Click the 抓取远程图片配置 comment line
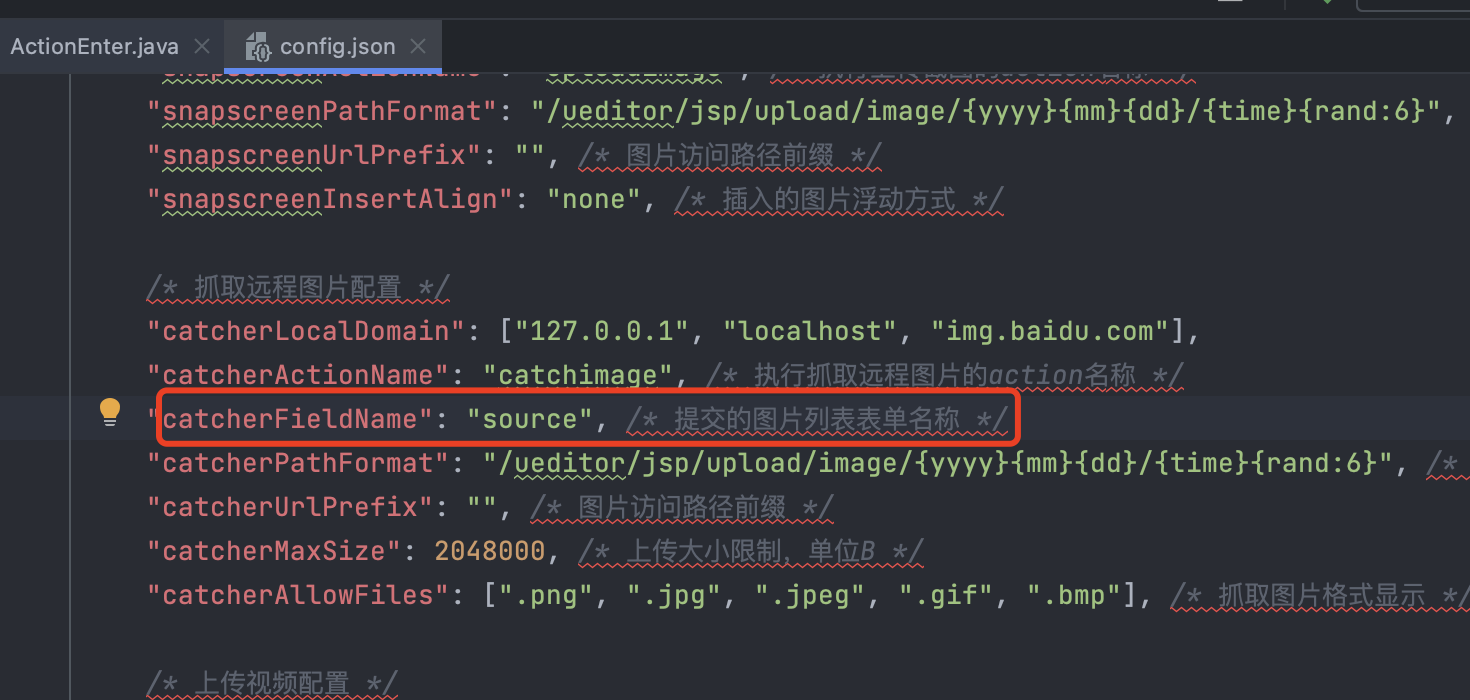Screen dimensions: 1470x700 pyautogui.click(x=298, y=287)
